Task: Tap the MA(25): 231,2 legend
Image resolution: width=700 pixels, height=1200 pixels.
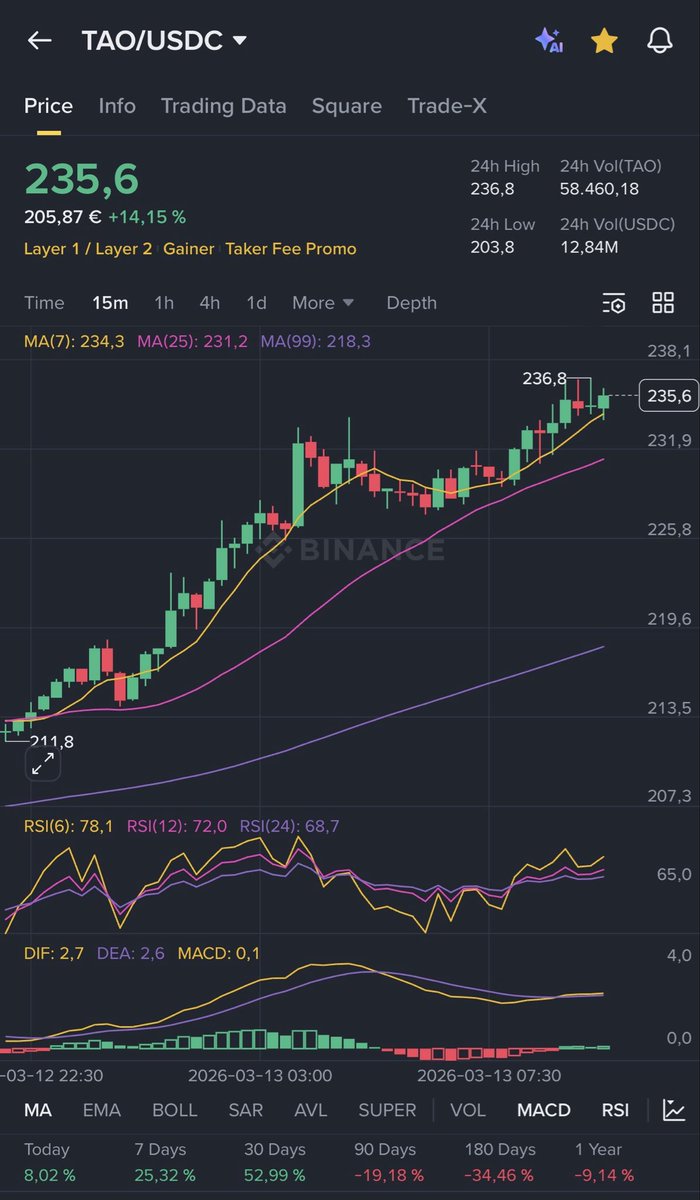Action: coord(192,341)
